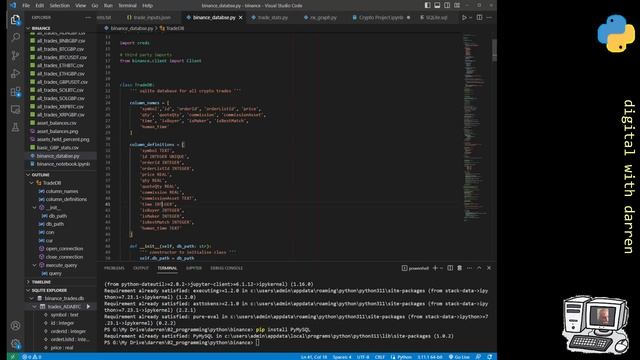Click the Python language mode status item
This screenshot has width=640, height=360.
(x=401, y=357)
